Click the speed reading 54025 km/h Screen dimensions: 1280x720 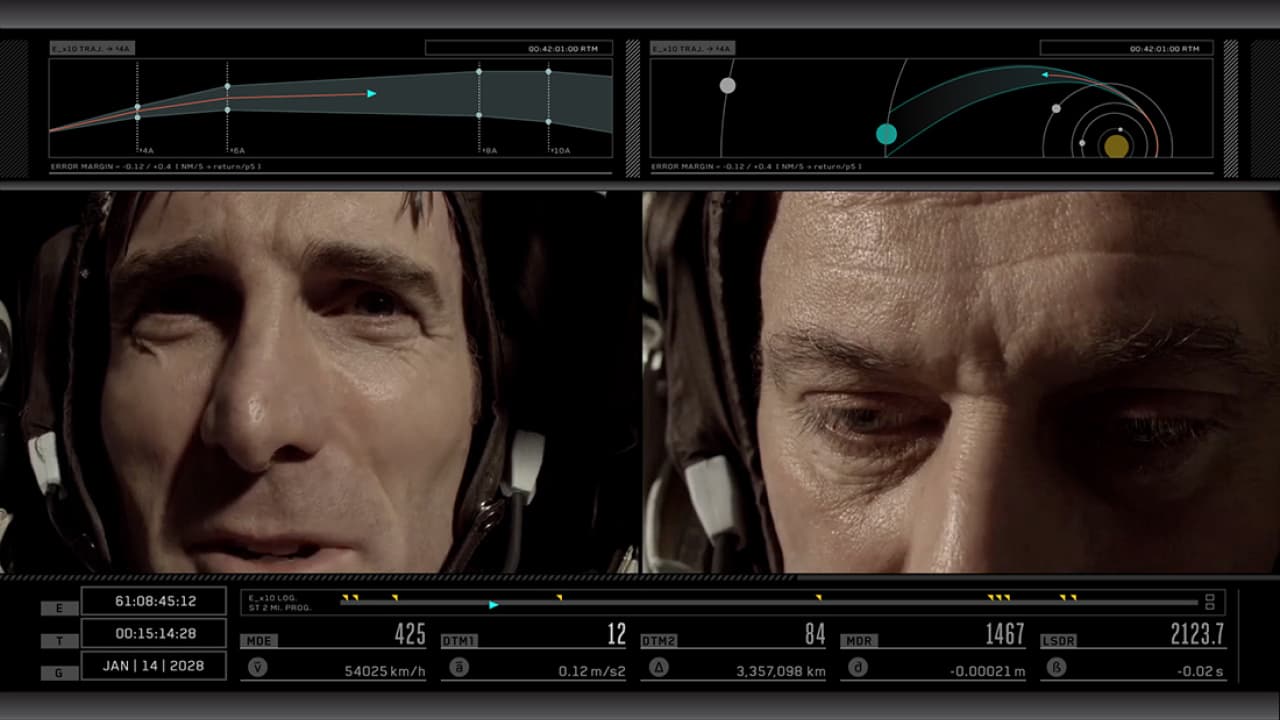point(385,672)
